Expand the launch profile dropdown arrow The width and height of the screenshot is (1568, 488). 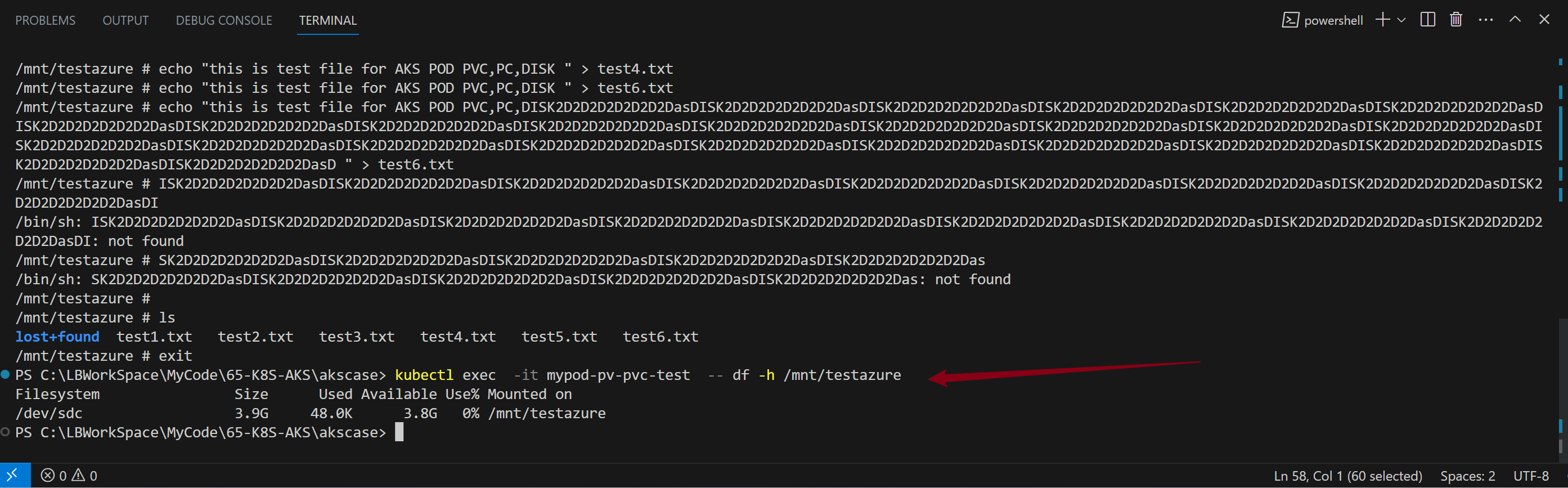tap(1402, 20)
